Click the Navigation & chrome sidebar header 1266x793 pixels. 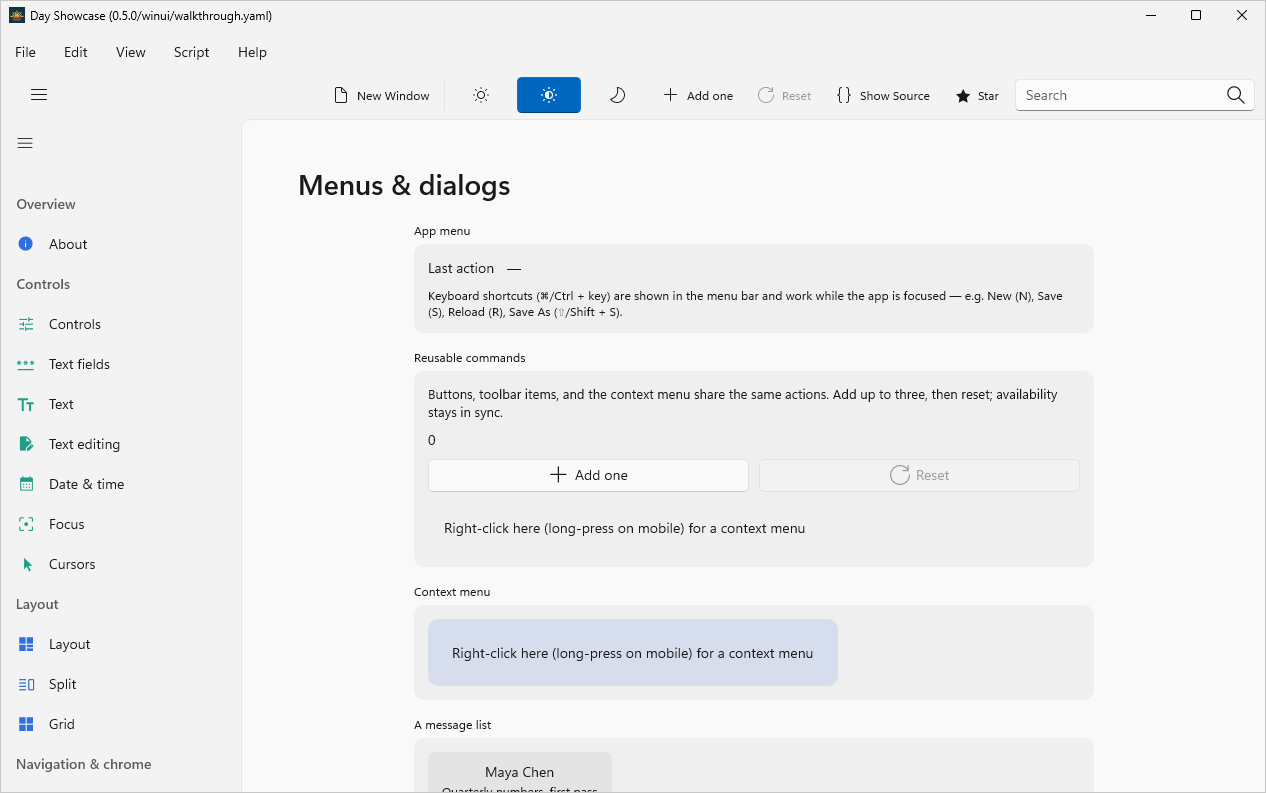84,764
